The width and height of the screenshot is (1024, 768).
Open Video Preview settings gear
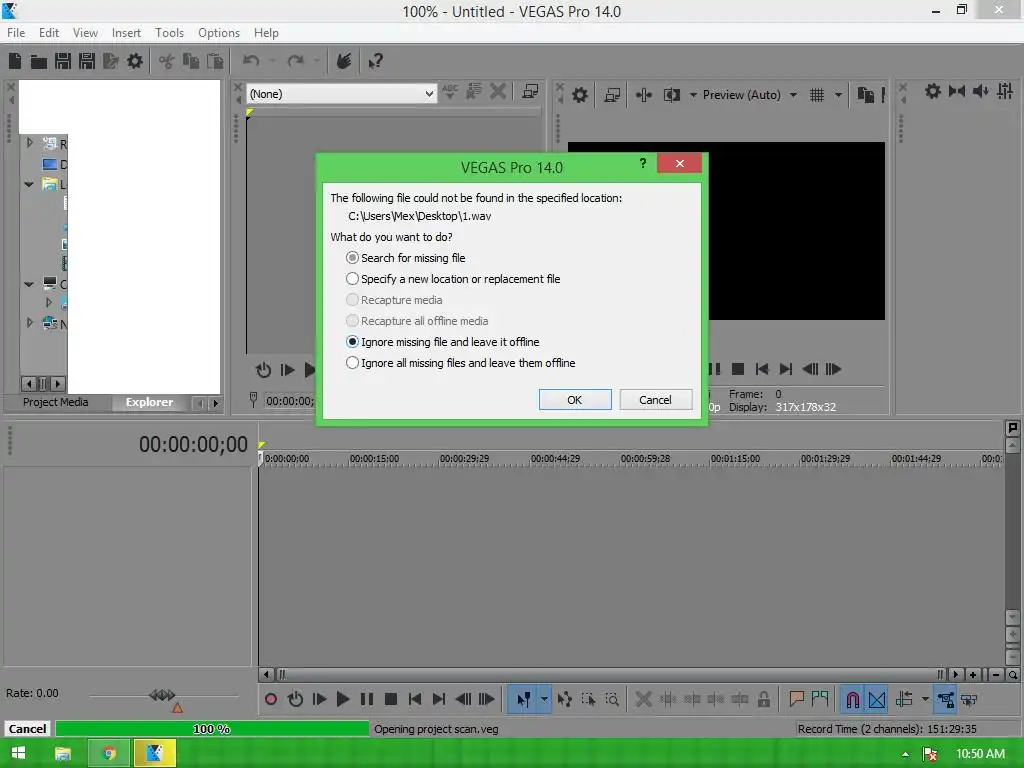[579, 95]
